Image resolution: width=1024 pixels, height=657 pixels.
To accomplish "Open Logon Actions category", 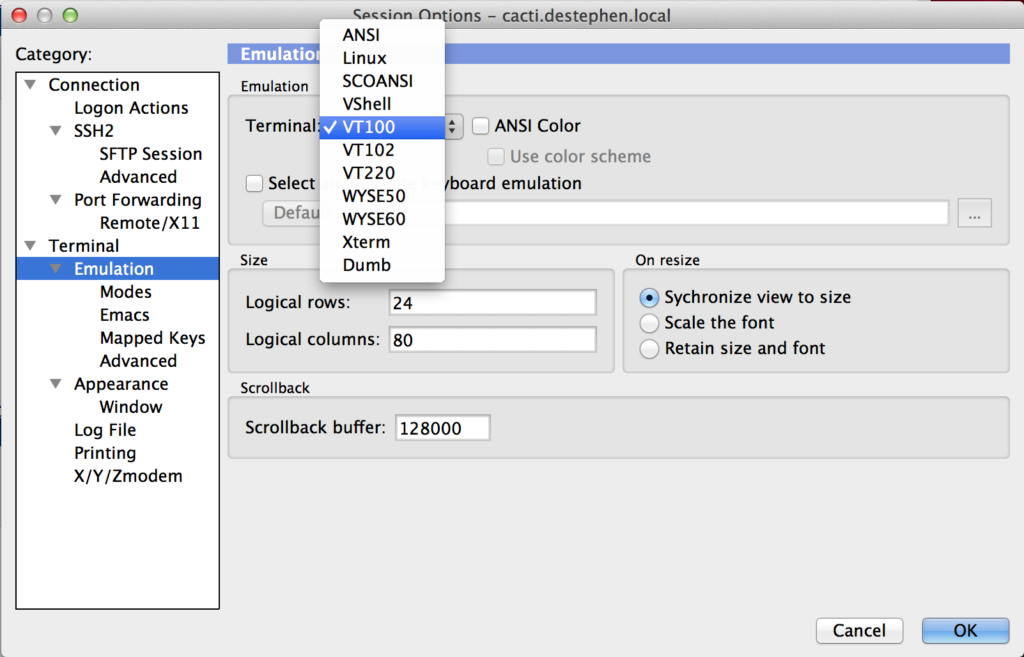I will pyautogui.click(x=131, y=108).
